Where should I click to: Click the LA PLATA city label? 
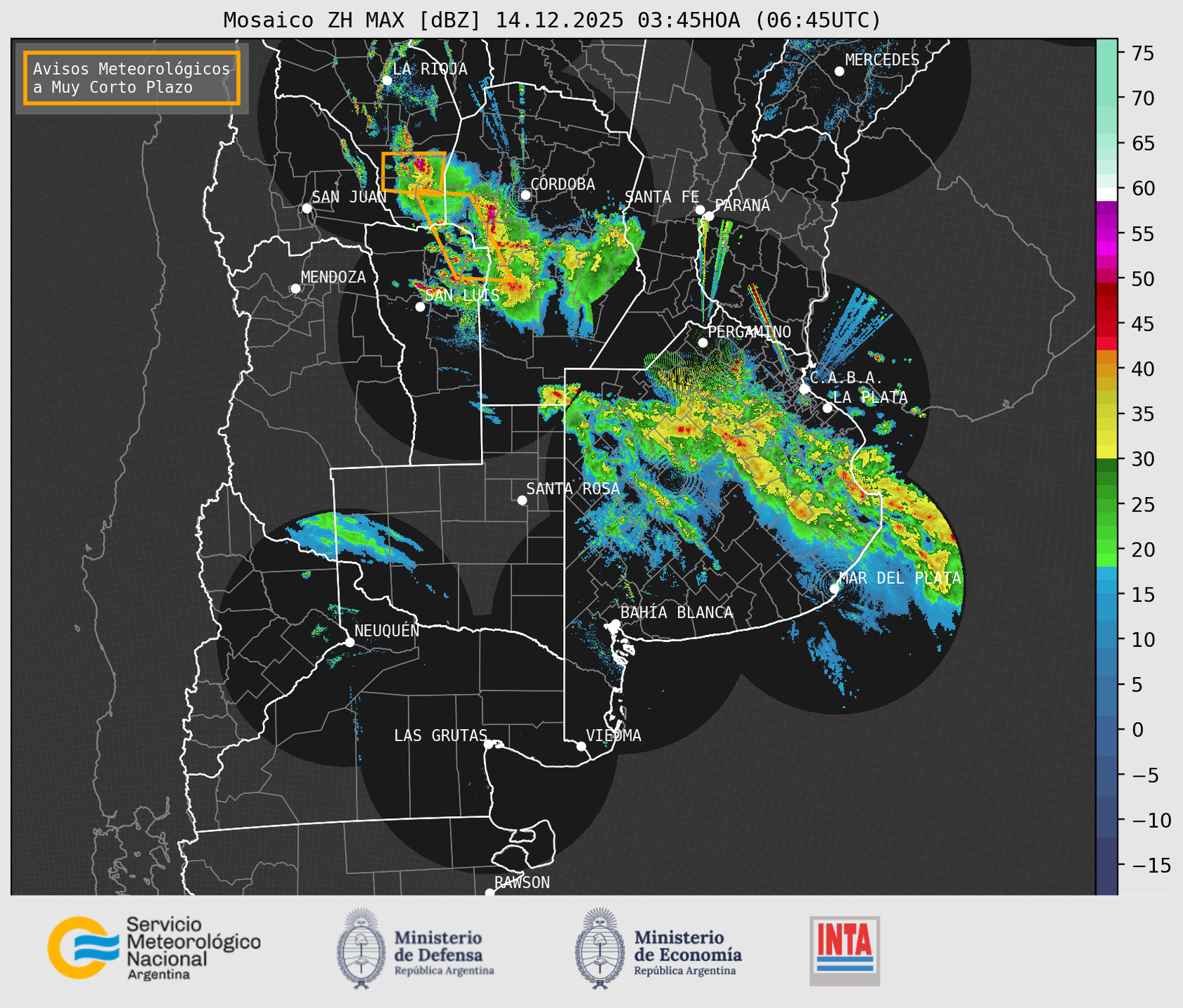point(870,397)
